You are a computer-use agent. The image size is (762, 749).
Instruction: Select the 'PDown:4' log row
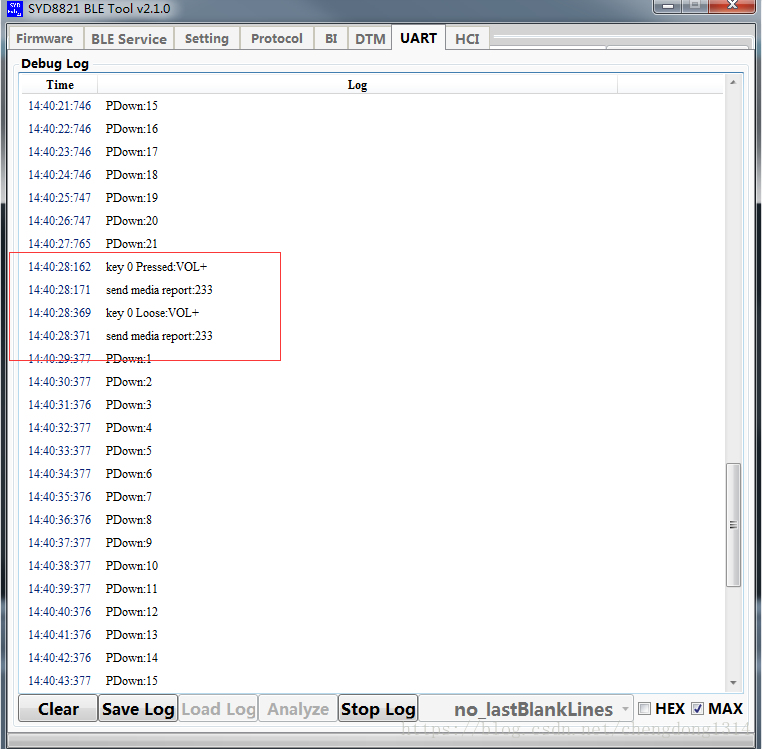(x=372, y=428)
